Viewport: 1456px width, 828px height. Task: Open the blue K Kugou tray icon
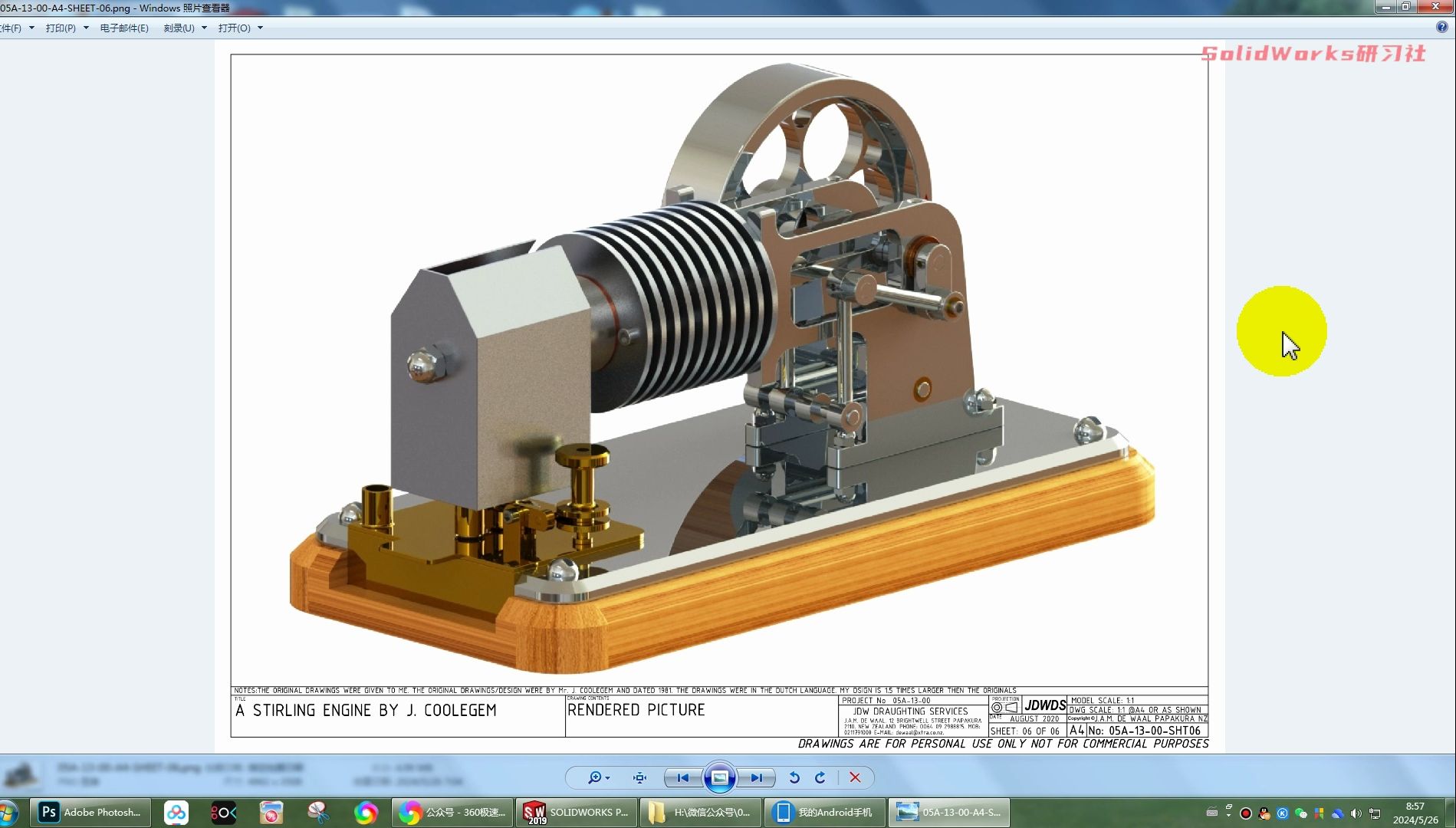[1283, 813]
